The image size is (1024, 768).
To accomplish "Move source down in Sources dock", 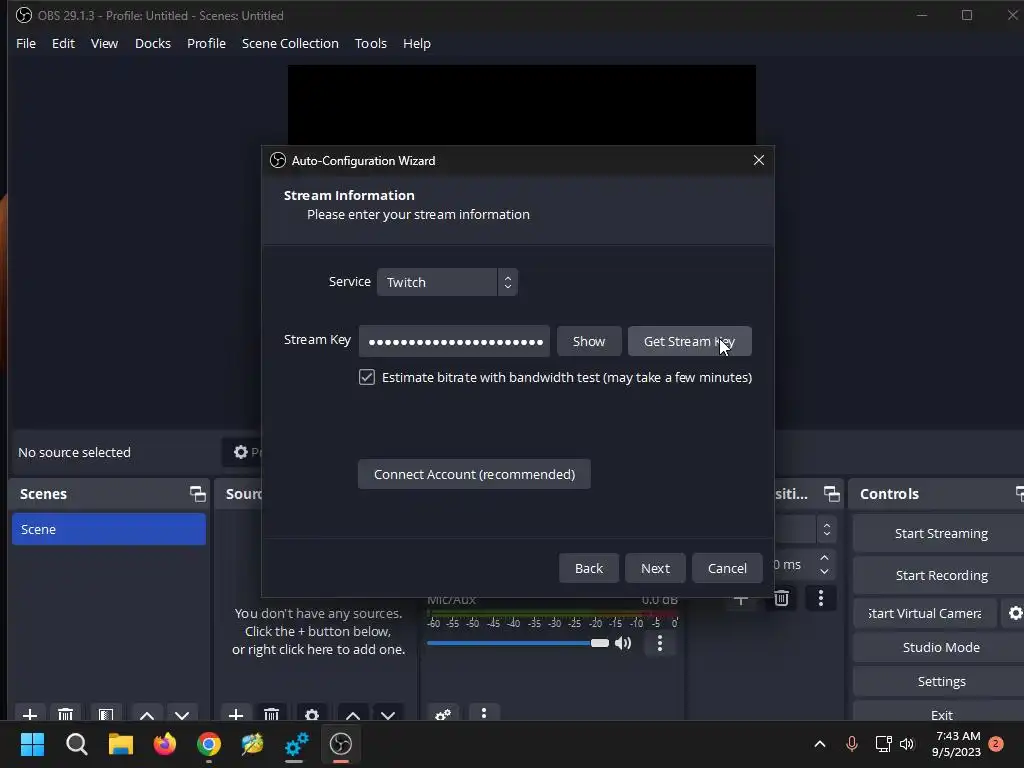I will tap(388, 714).
